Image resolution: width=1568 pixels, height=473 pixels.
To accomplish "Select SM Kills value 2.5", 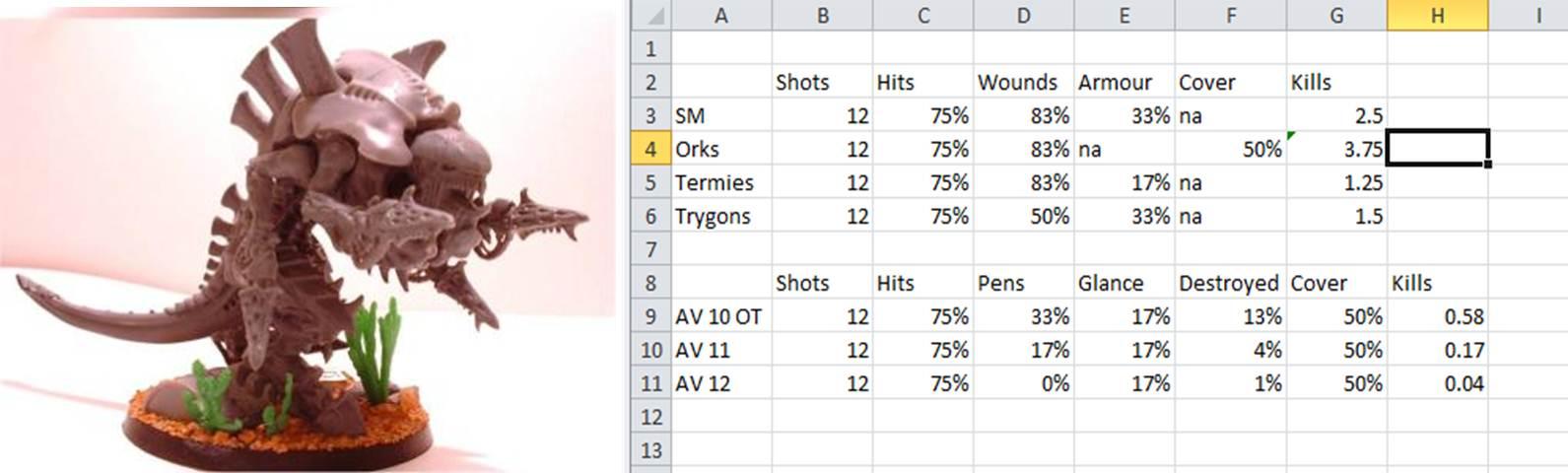I will pos(1336,115).
